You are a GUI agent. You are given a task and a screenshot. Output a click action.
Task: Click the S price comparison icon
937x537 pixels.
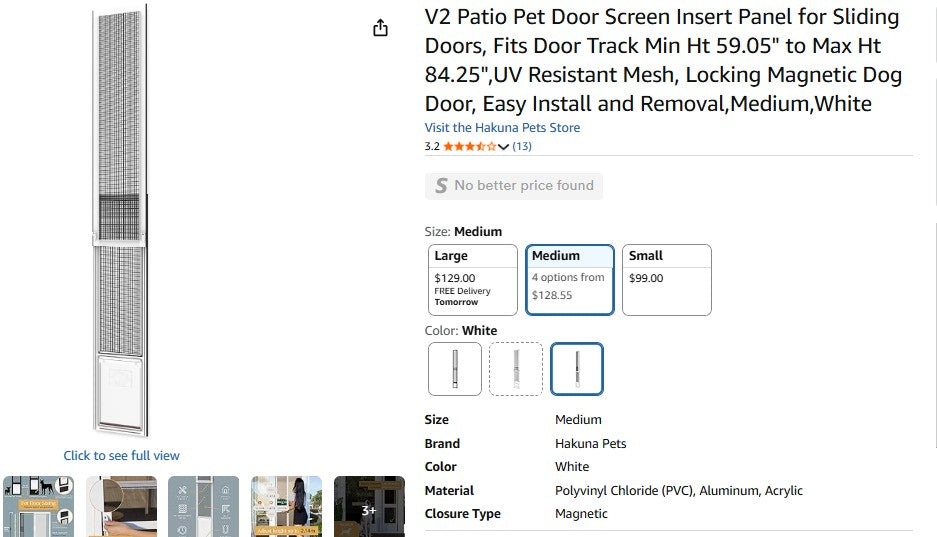440,186
